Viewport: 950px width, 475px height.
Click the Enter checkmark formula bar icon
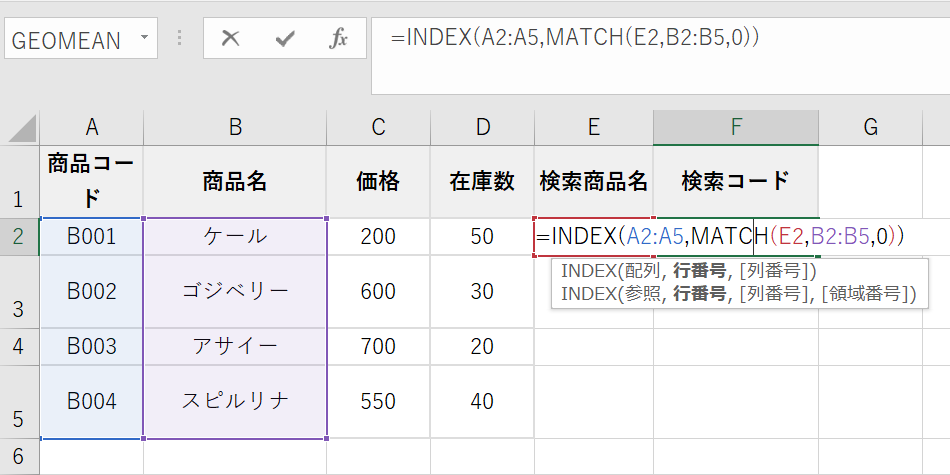[x=285, y=39]
